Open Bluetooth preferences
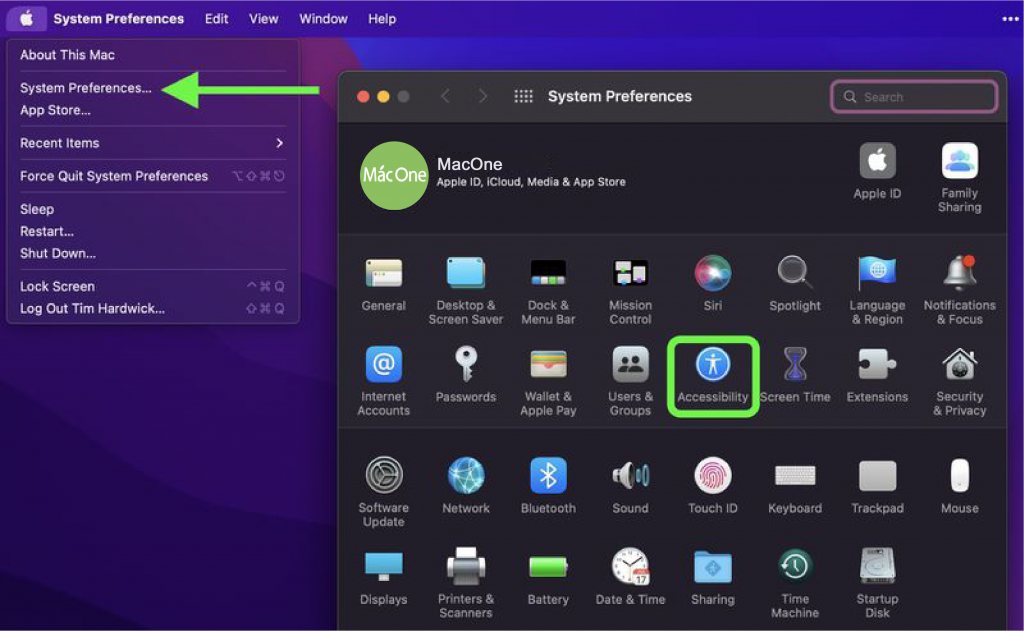The image size is (1024, 631). 548,486
